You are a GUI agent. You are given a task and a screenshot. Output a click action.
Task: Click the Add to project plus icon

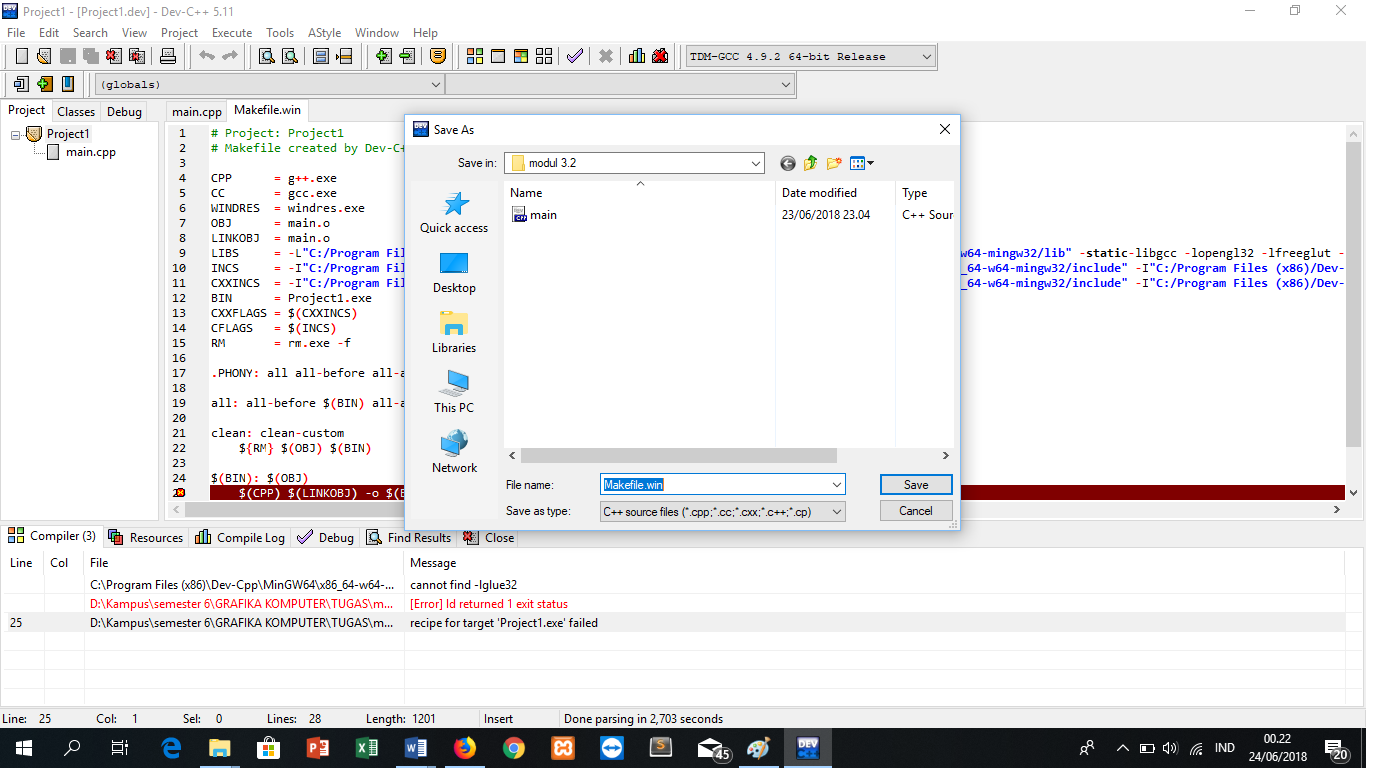pyautogui.click(x=384, y=56)
